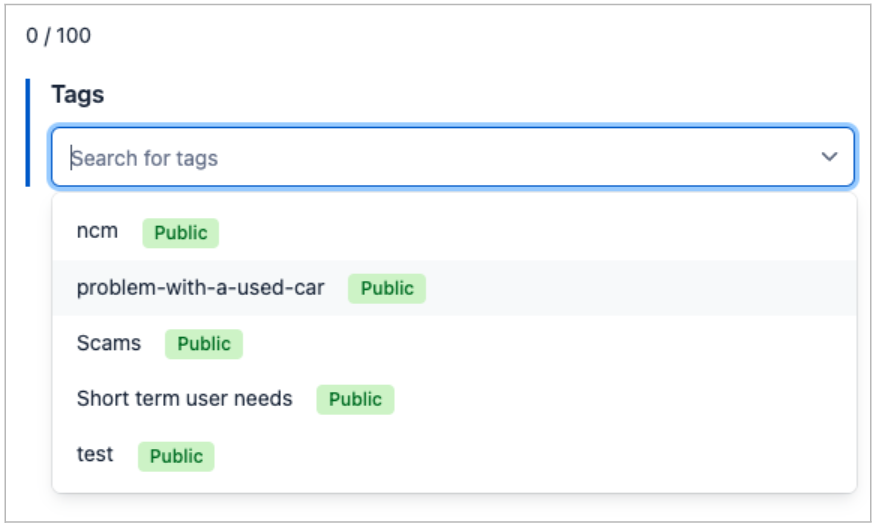Click the Public badge next to Scams
Image resolution: width=877 pixels, height=528 pixels.
[x=204, y=345]
